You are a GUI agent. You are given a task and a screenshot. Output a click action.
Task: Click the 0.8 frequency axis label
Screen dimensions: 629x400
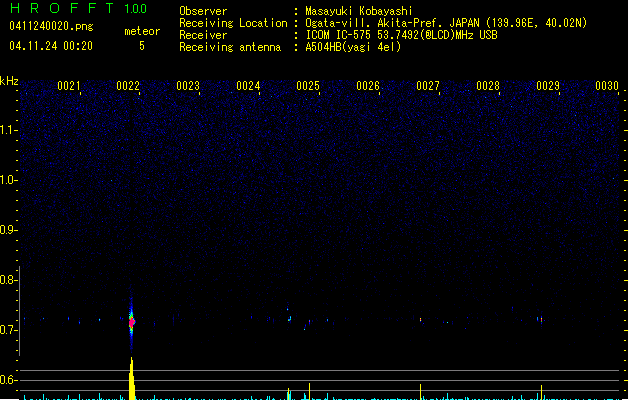pos(8,280)
